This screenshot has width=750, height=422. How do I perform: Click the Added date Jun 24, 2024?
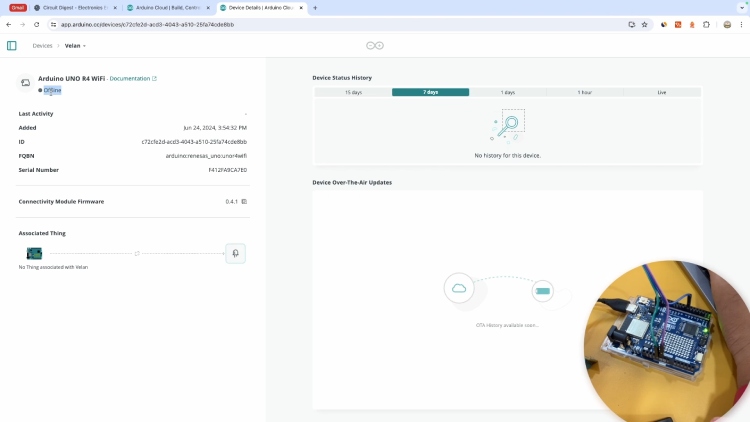tap(215, 128)
